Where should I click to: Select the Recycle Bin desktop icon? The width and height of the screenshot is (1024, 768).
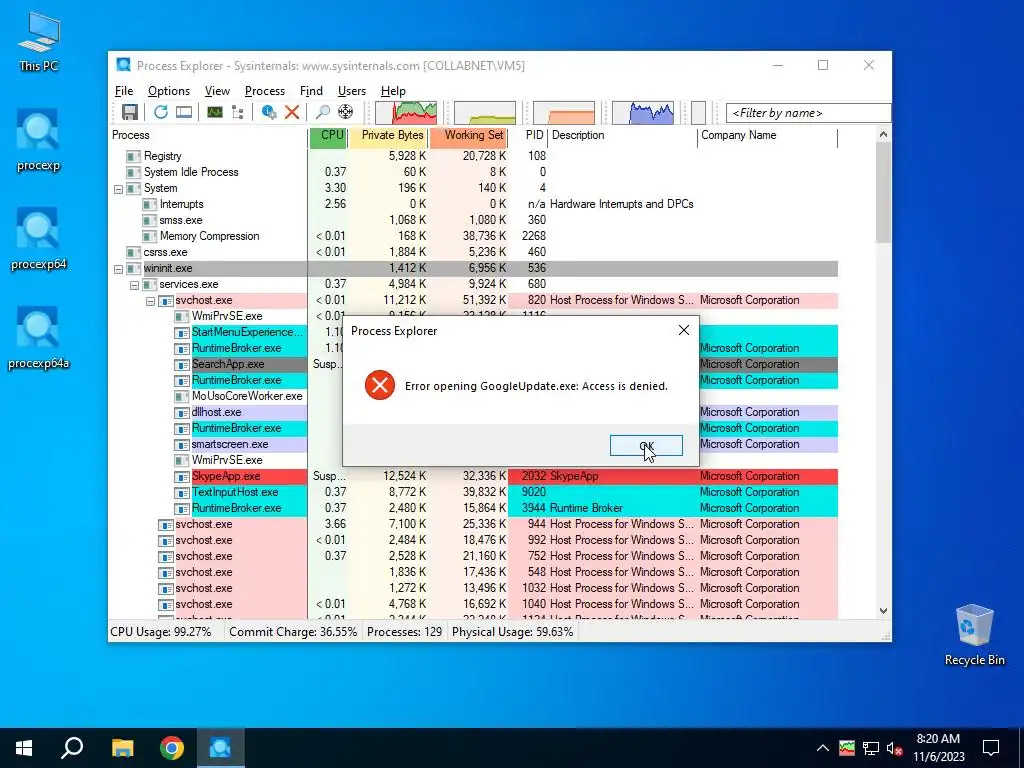tap(974, 635)
